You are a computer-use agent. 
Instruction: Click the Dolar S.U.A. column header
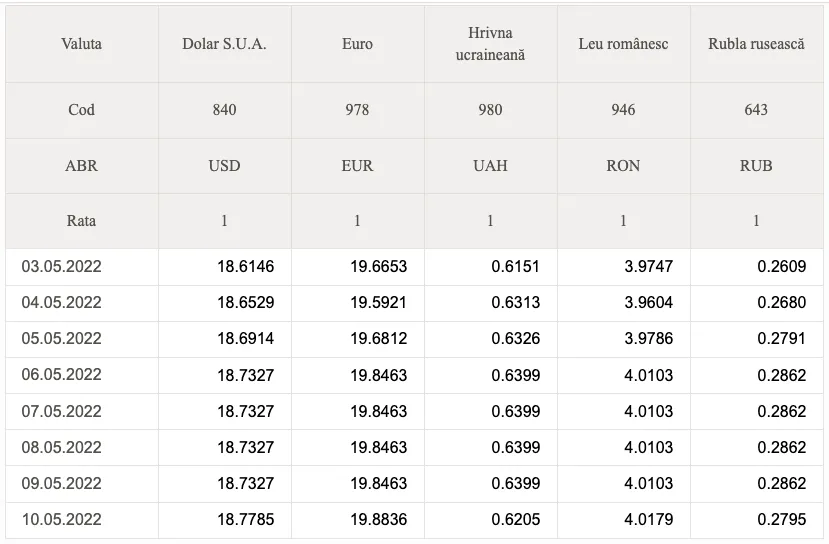pos(224,44)
